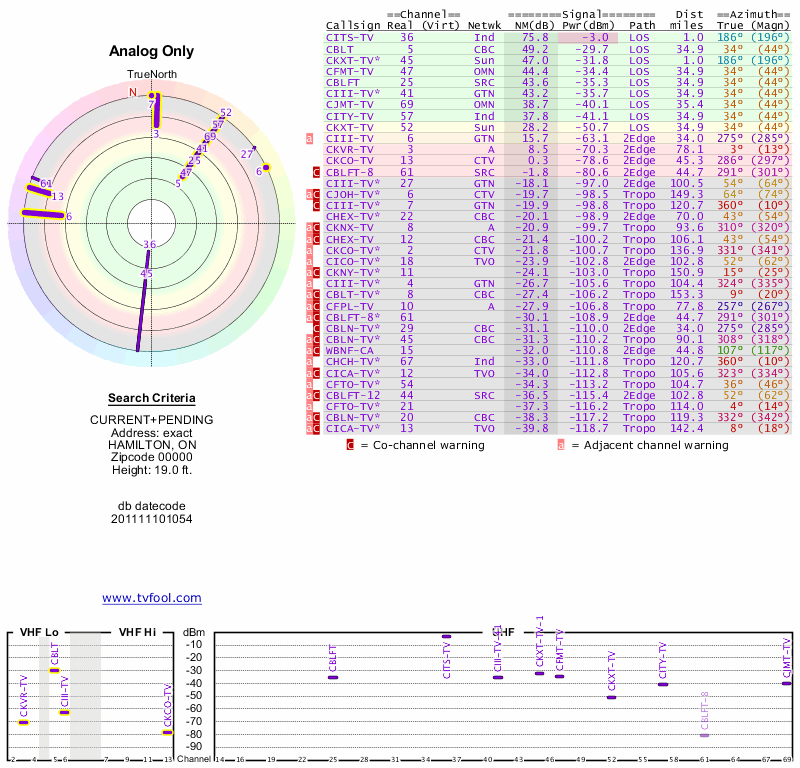Click the Search Criteria heading
Viewport: 800px width, 768px height.
point(152,398)
